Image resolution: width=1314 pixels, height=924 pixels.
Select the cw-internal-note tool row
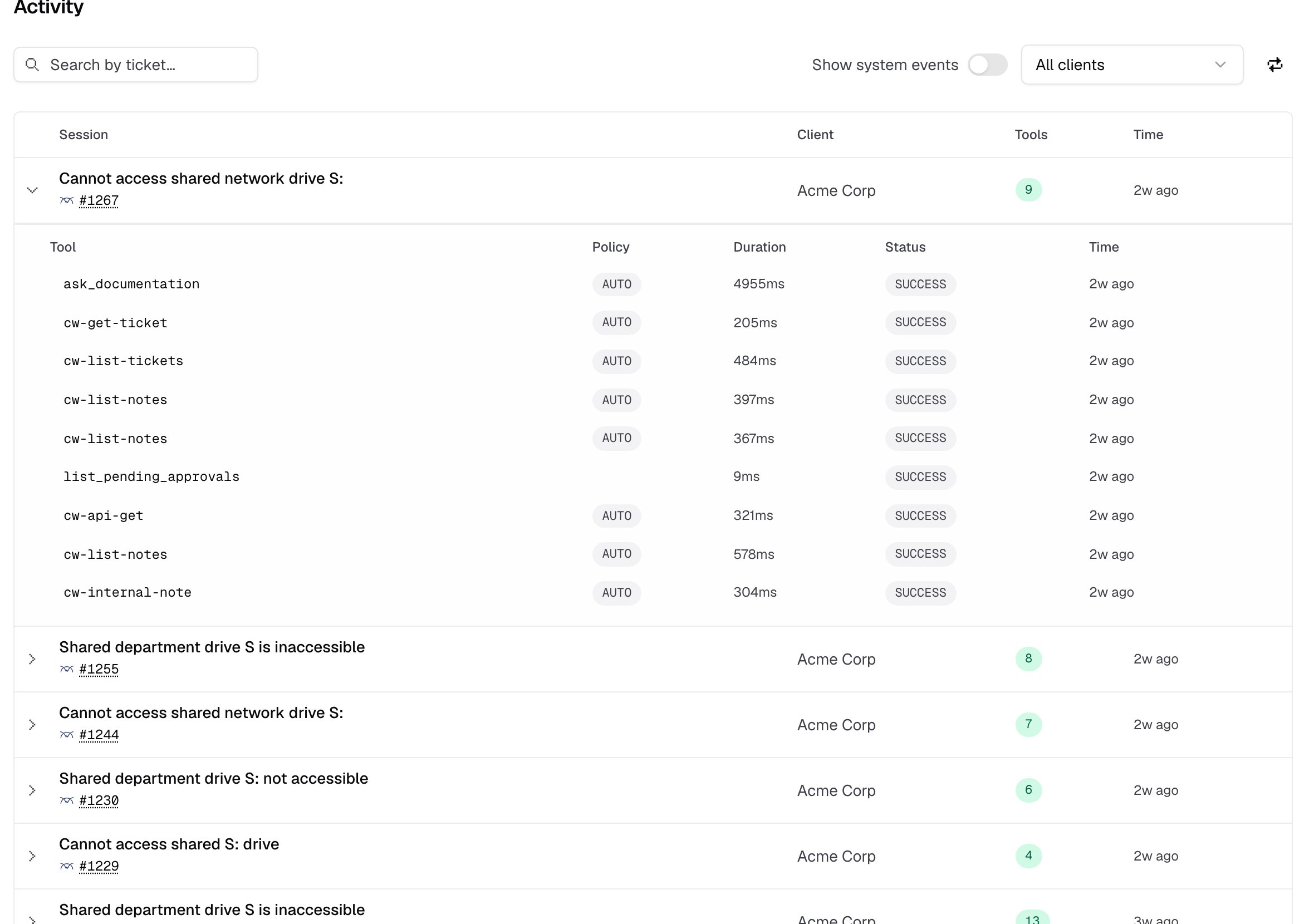click(653, 593)
